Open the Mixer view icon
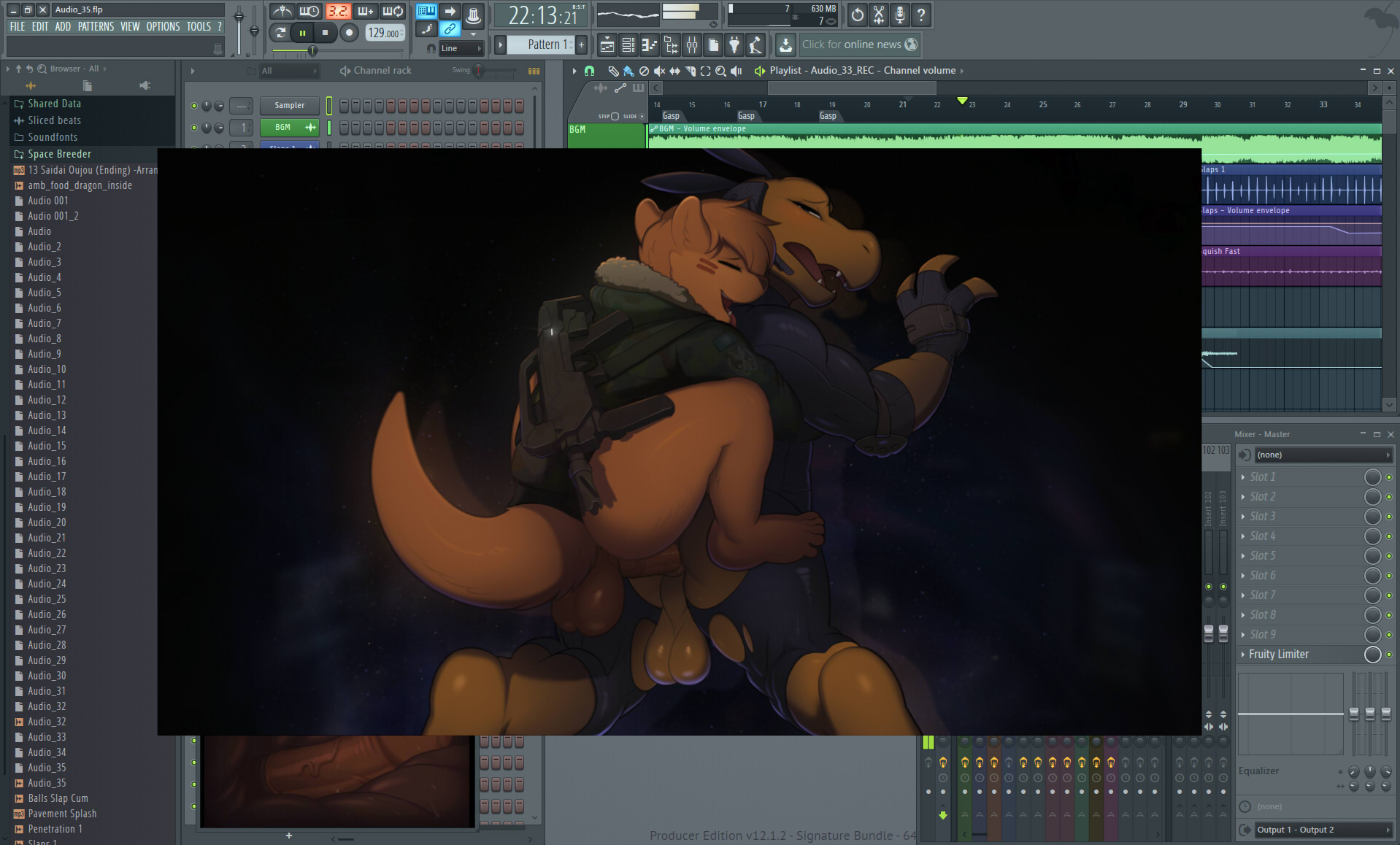 coord(692,45)
